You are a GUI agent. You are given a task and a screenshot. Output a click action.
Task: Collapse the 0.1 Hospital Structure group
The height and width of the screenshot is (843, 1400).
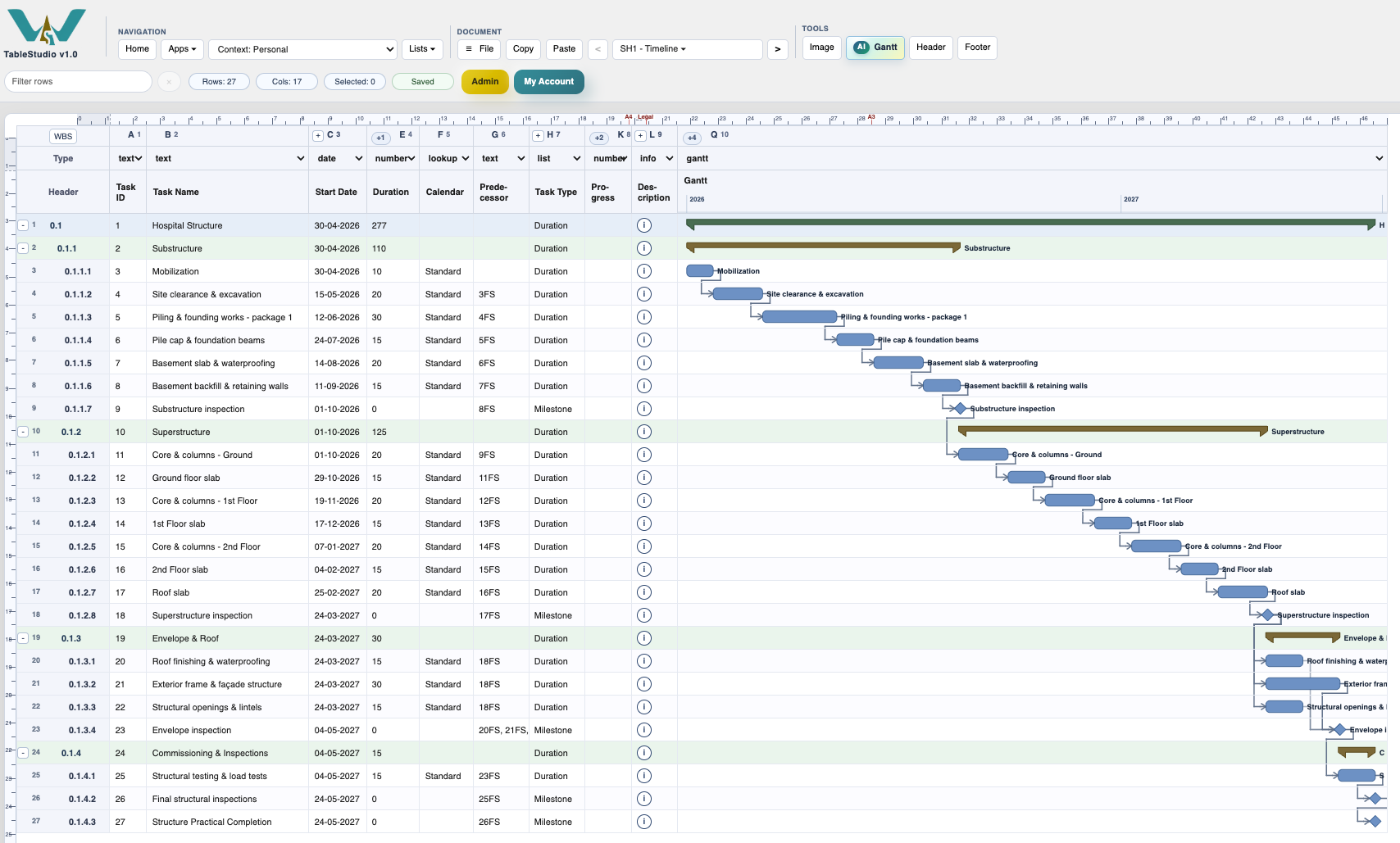coord(23,225)
